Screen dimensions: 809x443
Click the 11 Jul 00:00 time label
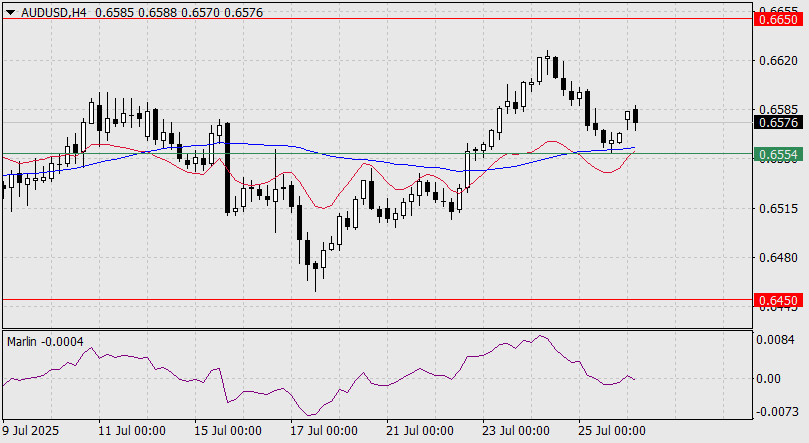[x=132, y=431]
